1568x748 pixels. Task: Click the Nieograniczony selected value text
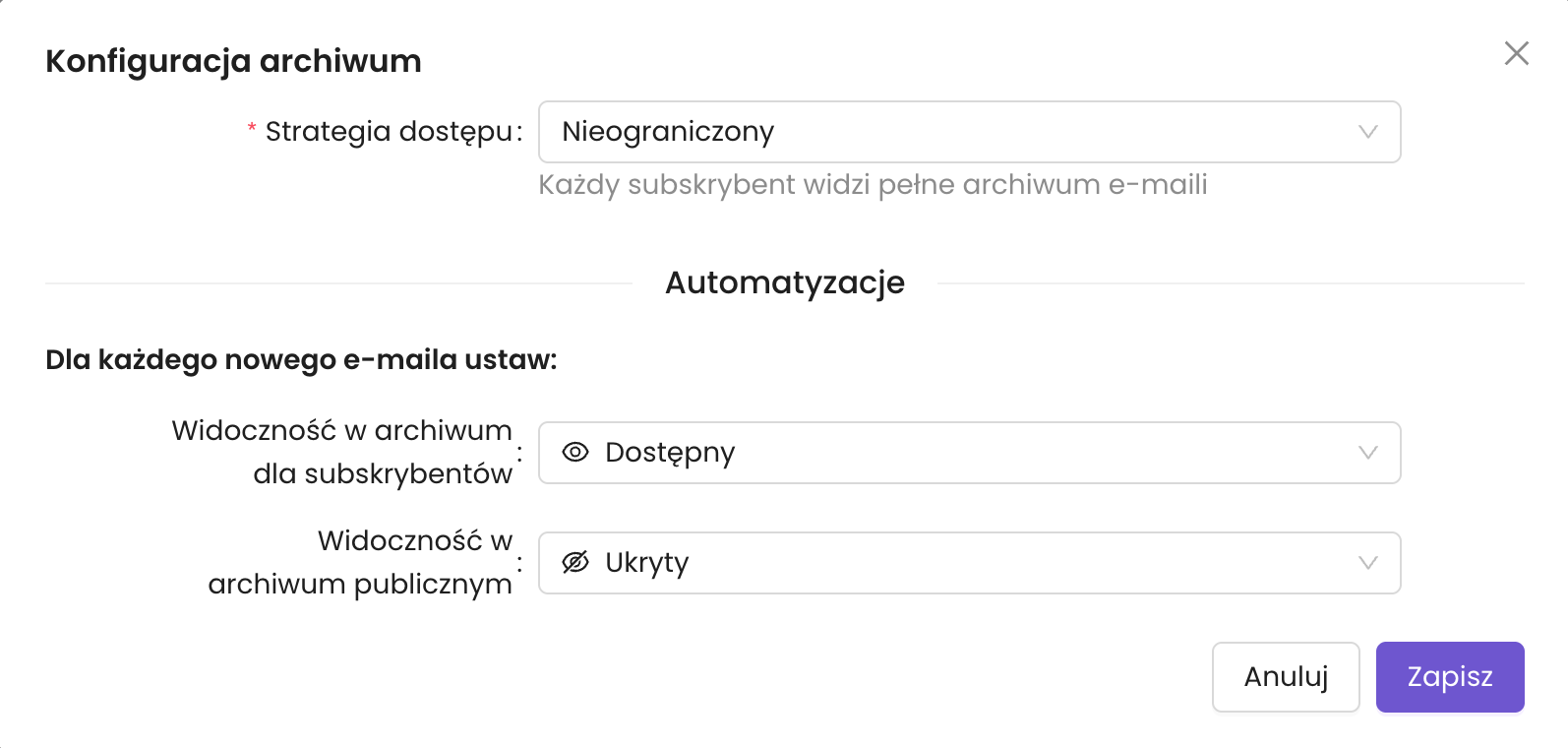pos(668,132)
